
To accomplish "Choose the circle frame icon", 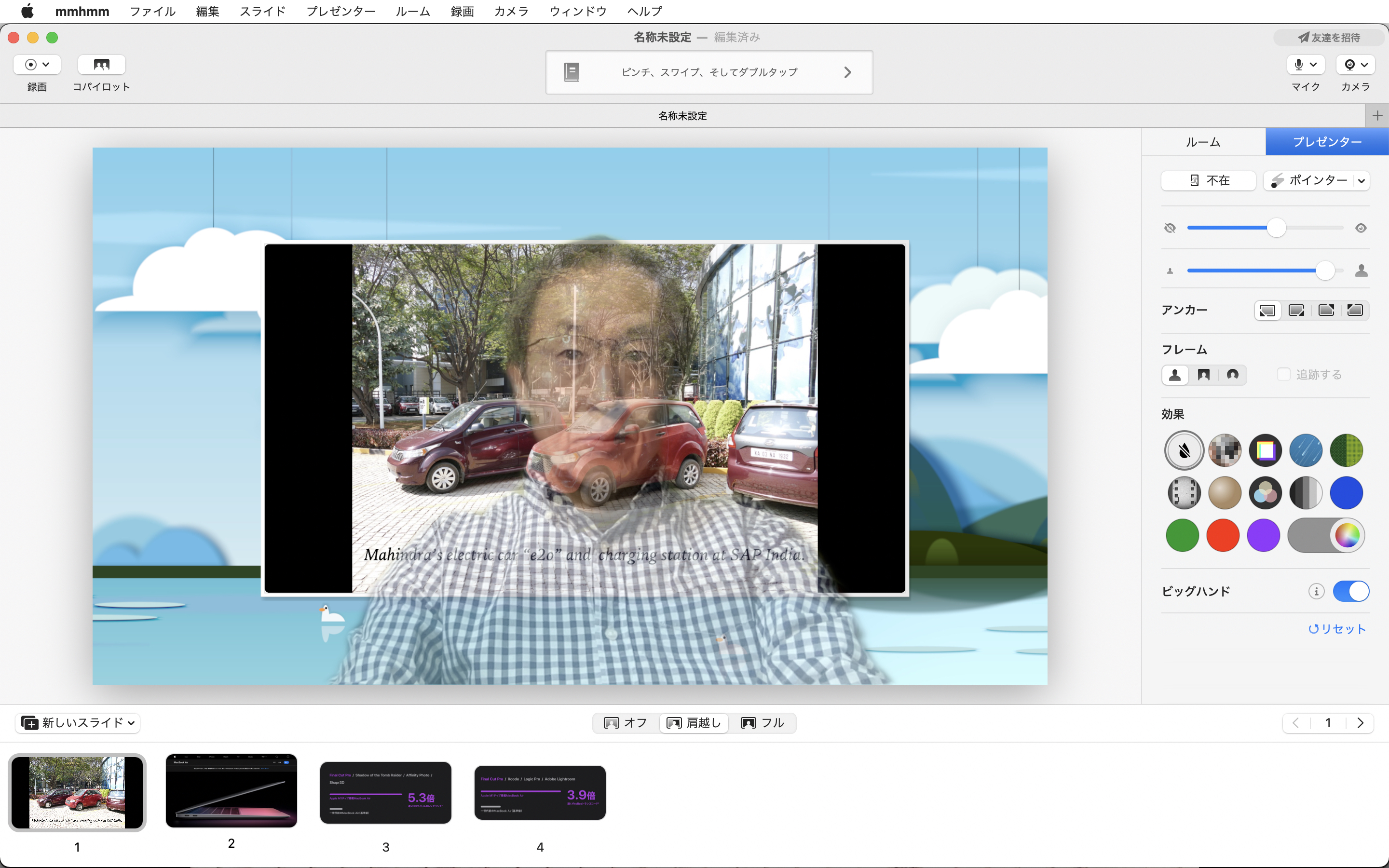I will [1232, 375].
